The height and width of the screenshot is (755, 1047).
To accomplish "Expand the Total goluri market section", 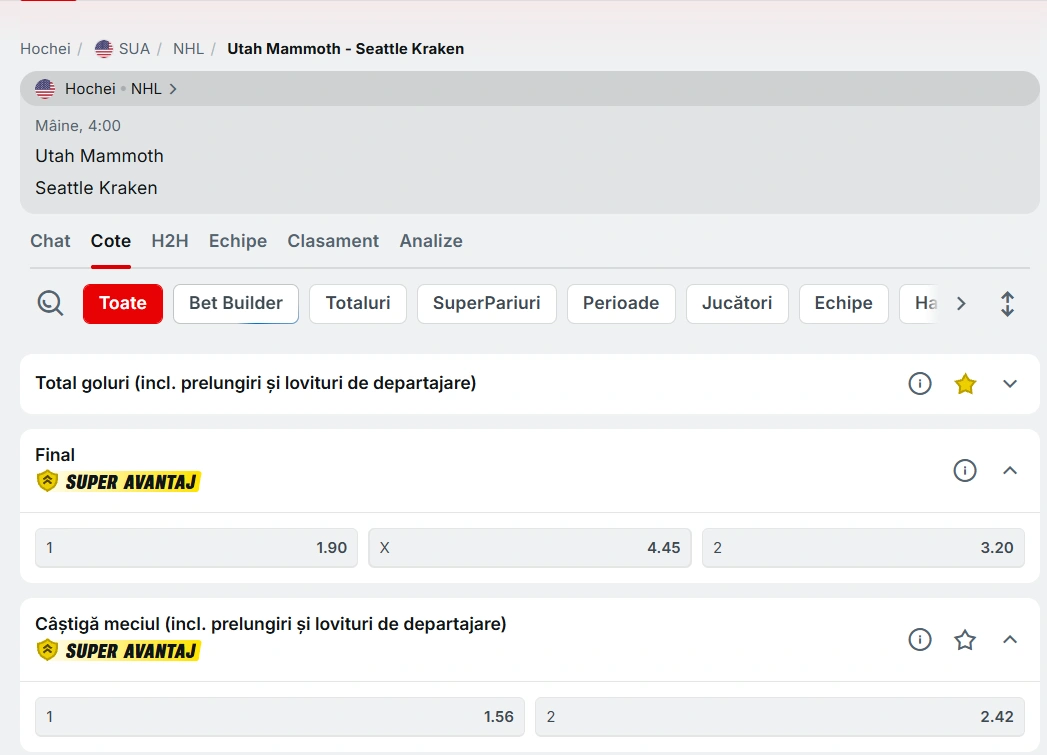I will click(x=1010, y=384).
